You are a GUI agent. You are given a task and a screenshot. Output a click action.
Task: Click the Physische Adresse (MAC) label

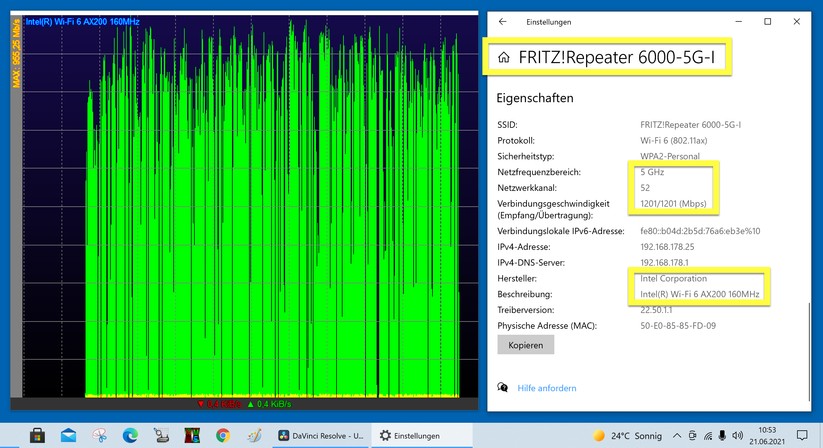pyautogui.click(x=547, y=326)
